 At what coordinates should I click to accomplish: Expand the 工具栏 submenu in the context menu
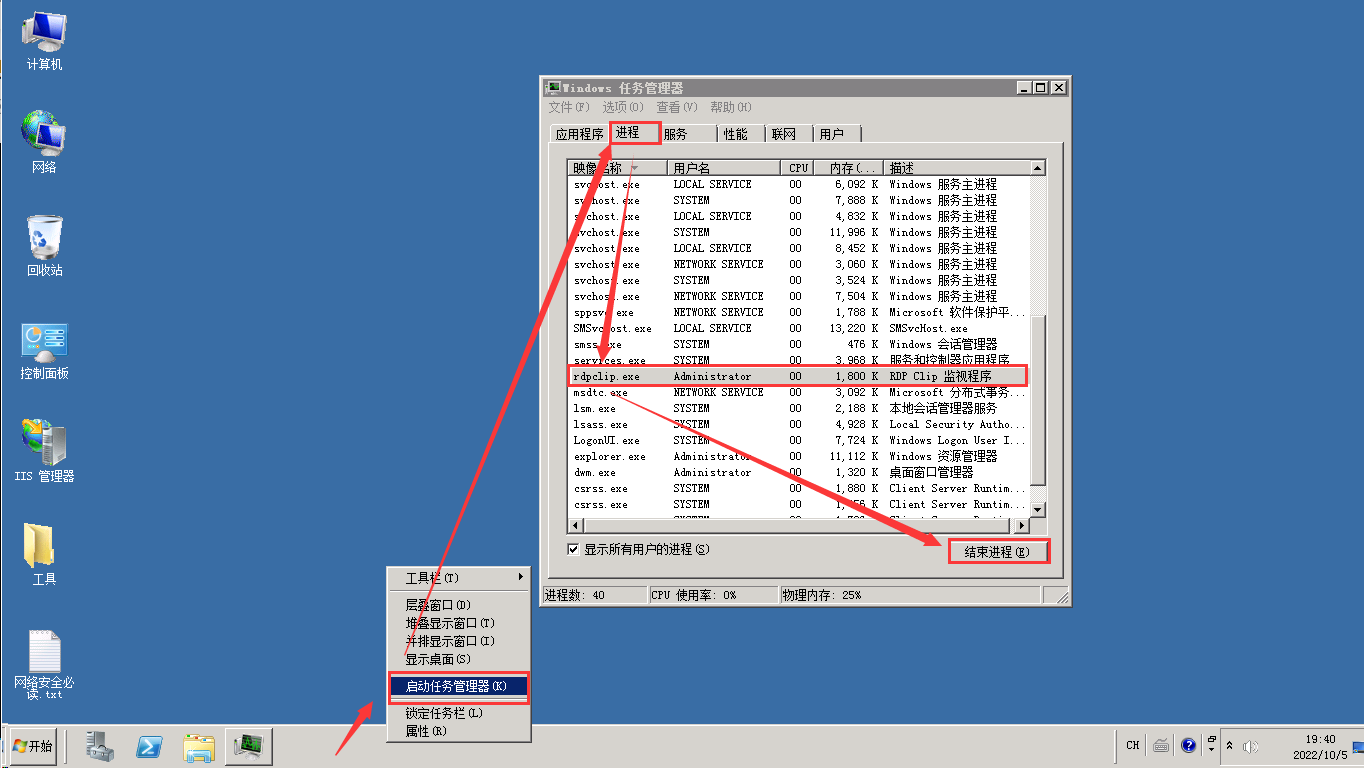coord(458,578)
